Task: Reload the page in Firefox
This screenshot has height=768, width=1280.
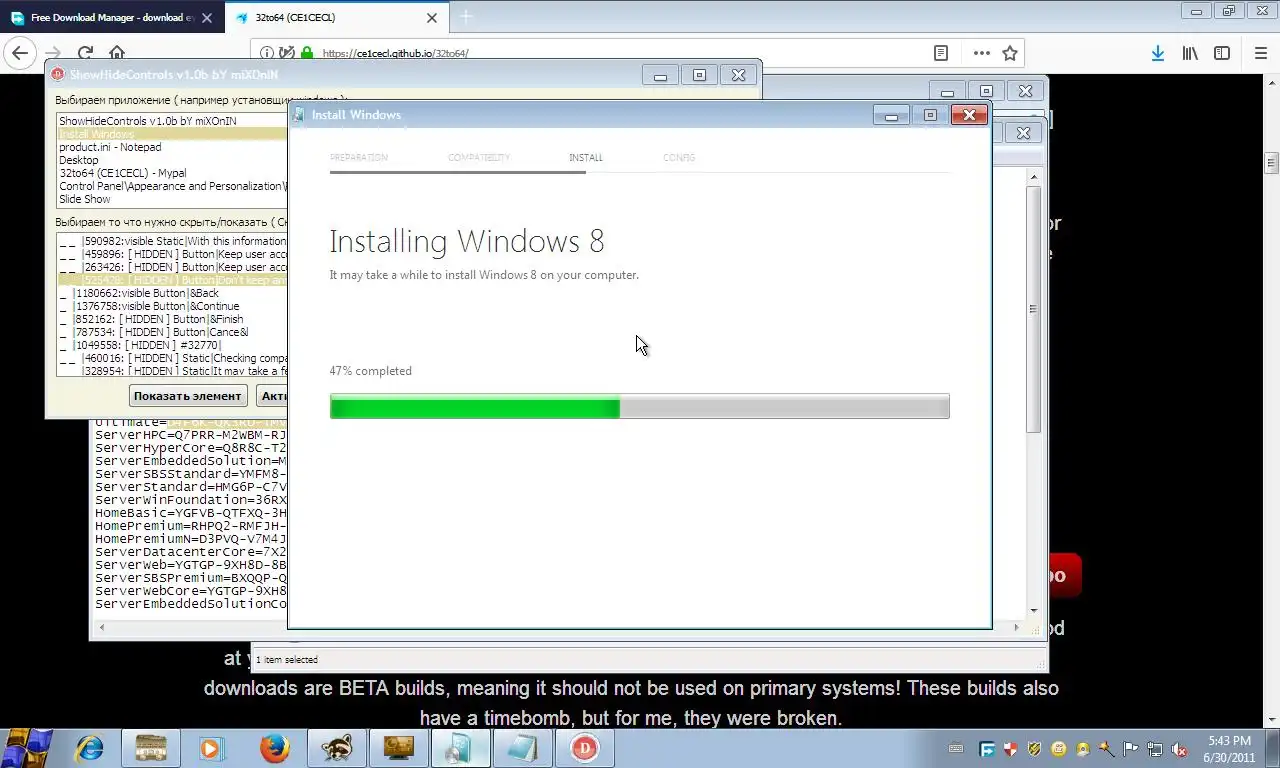Action: (85, 53)
